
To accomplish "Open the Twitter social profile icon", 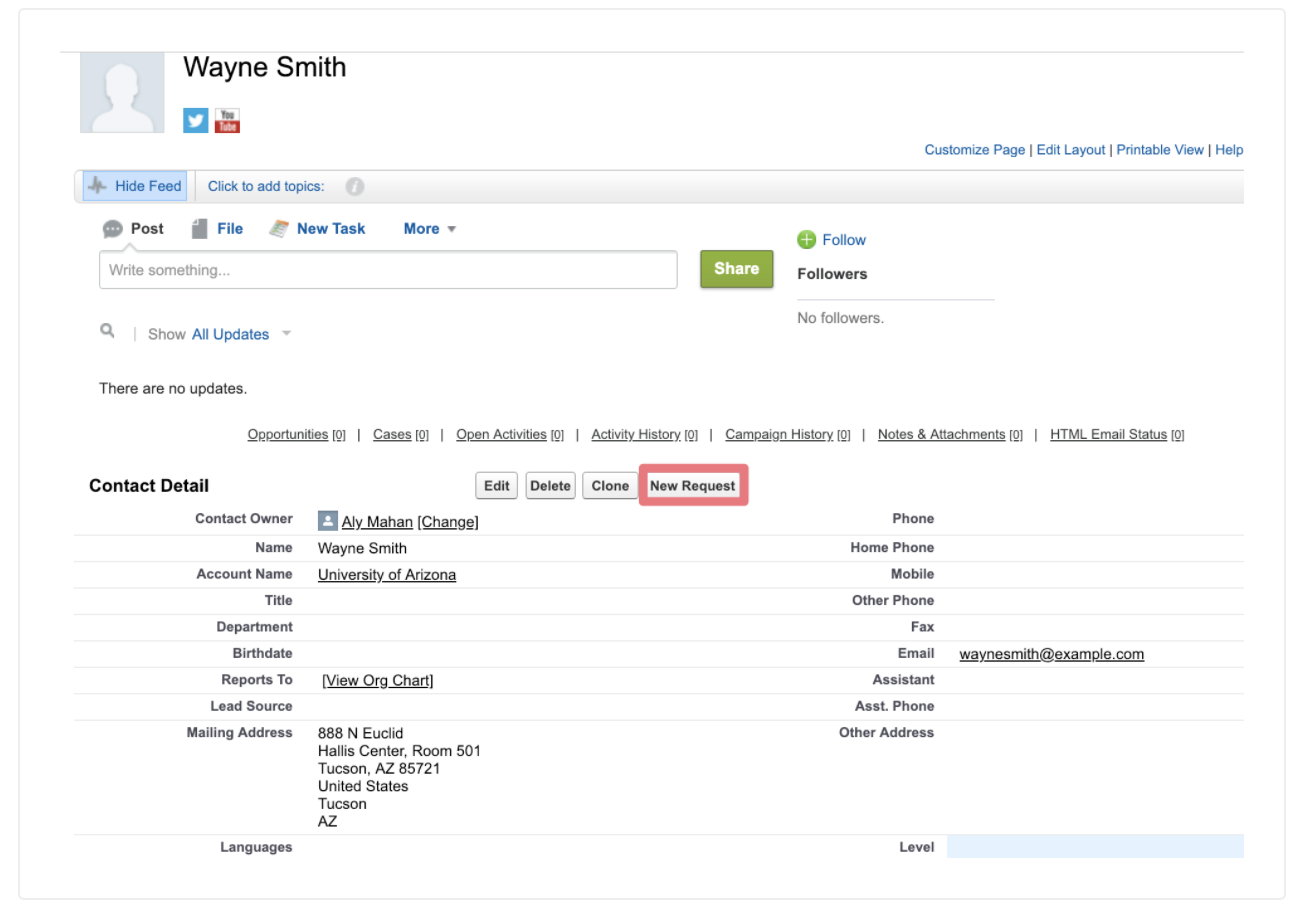I will pos(196,121).
